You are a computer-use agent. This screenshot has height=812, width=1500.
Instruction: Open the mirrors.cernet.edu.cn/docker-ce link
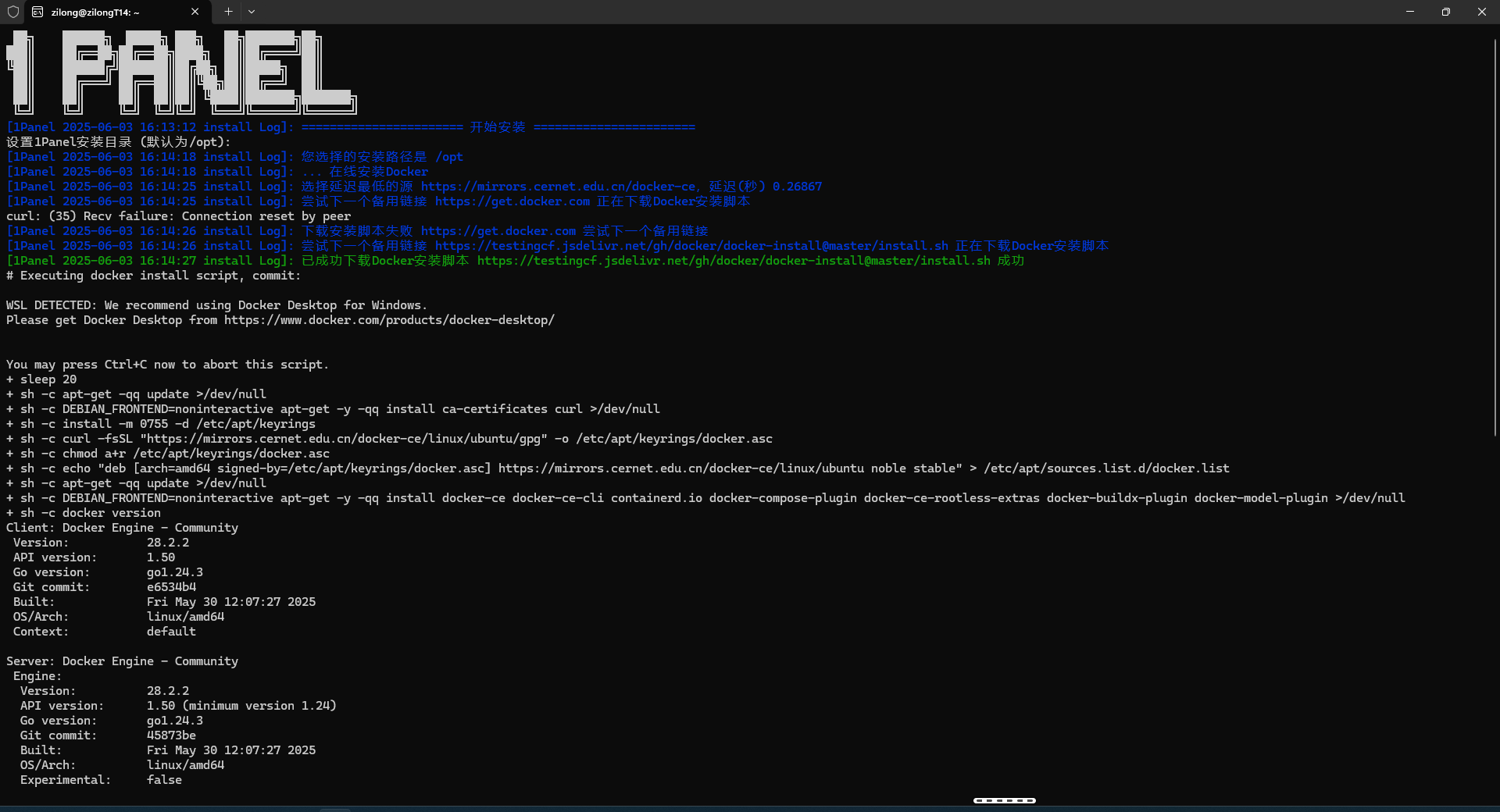pyautogui.click(x=558, y=187)
